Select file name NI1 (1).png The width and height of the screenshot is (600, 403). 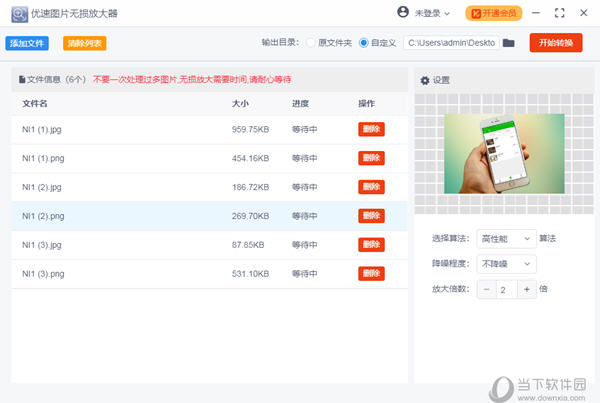coord(43,158)
